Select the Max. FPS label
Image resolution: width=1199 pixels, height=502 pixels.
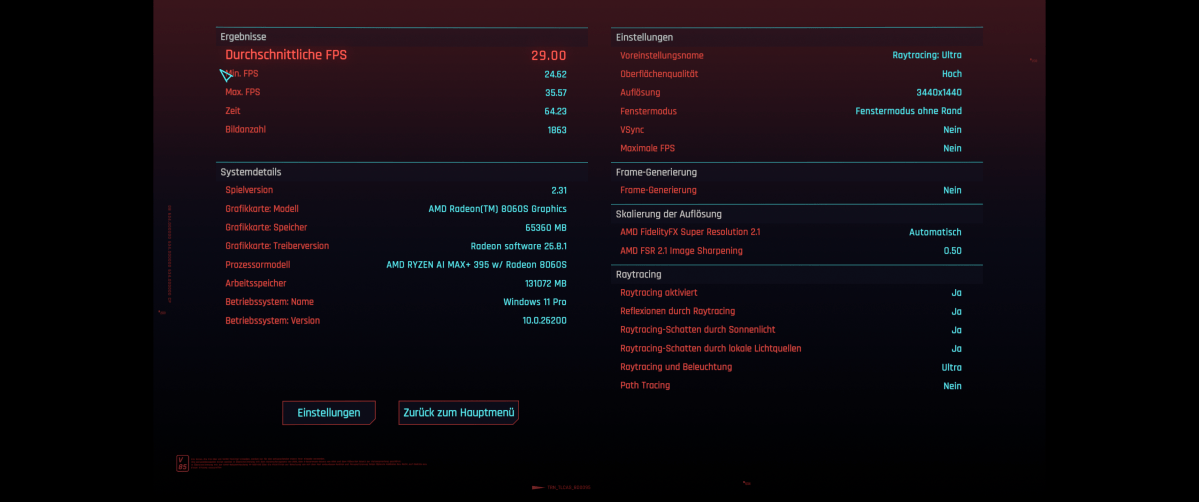pyautogui.click(x=242, y=93)
